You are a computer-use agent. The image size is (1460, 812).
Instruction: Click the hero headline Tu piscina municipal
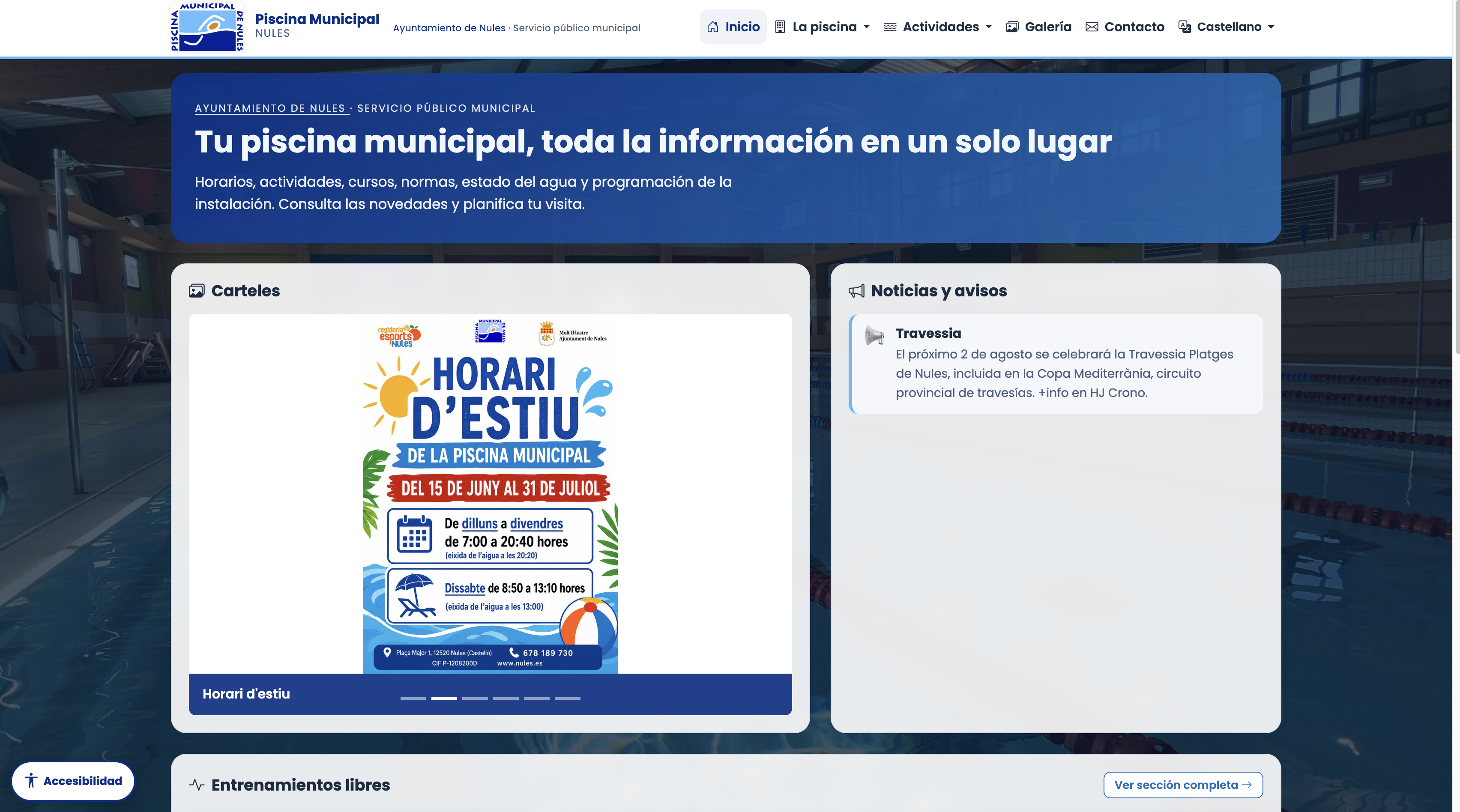(x=653, y=141)
